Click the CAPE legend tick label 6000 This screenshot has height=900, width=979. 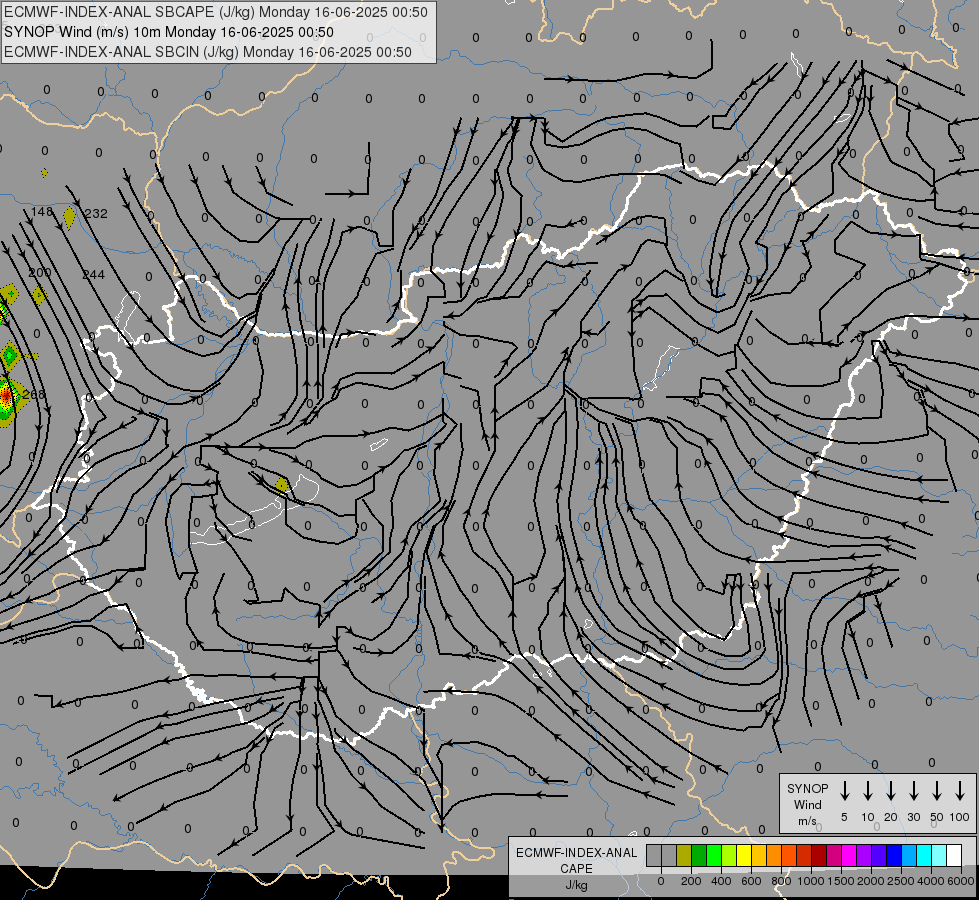click(x=961, y=881)
